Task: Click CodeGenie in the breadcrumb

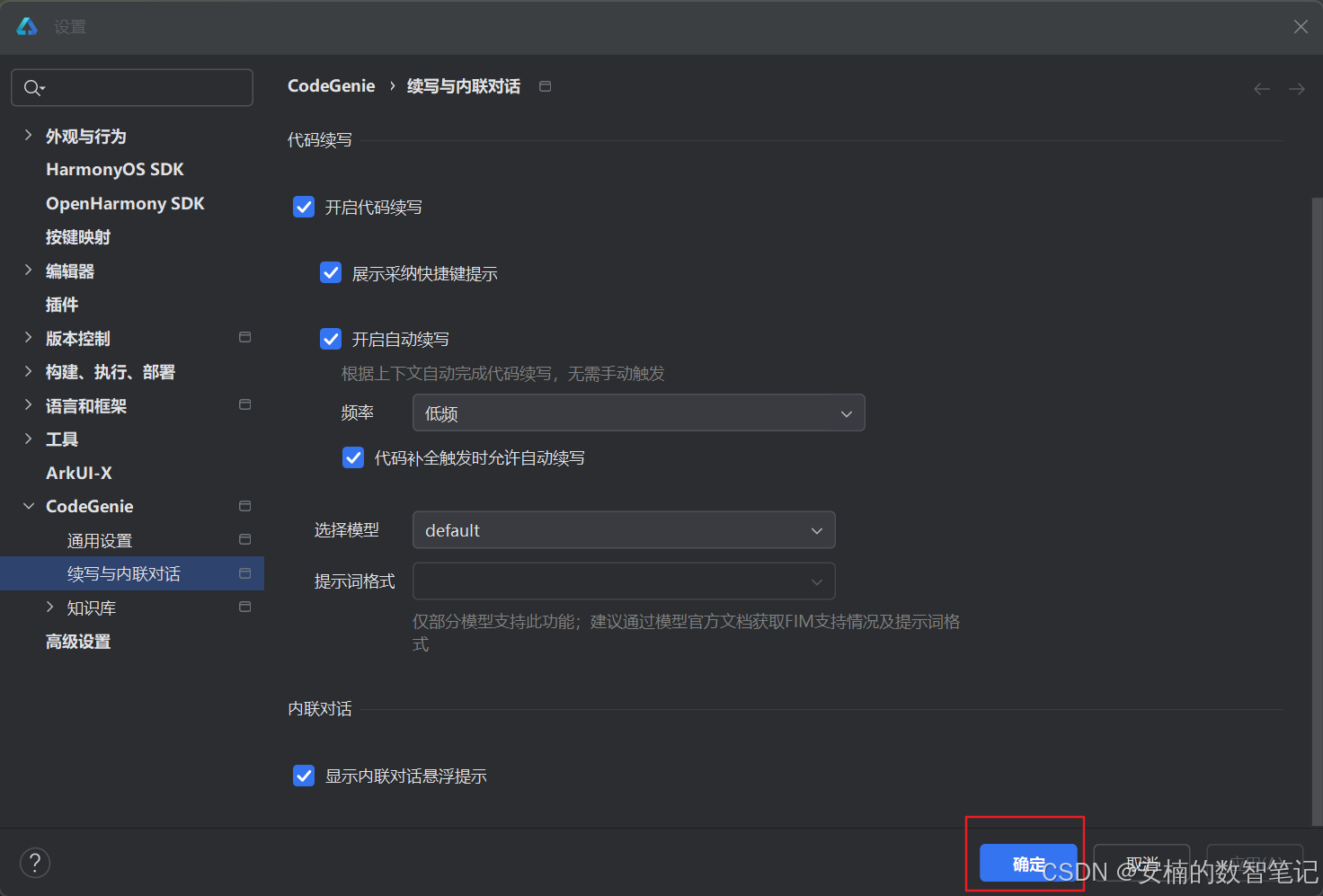Action: [x=331, y=85]
